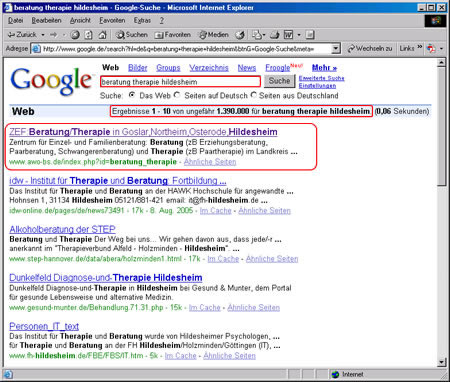Open the Acrobat PDF dropdown arrow
Viewport: 450px width, 382px height.
pos(441,49)
